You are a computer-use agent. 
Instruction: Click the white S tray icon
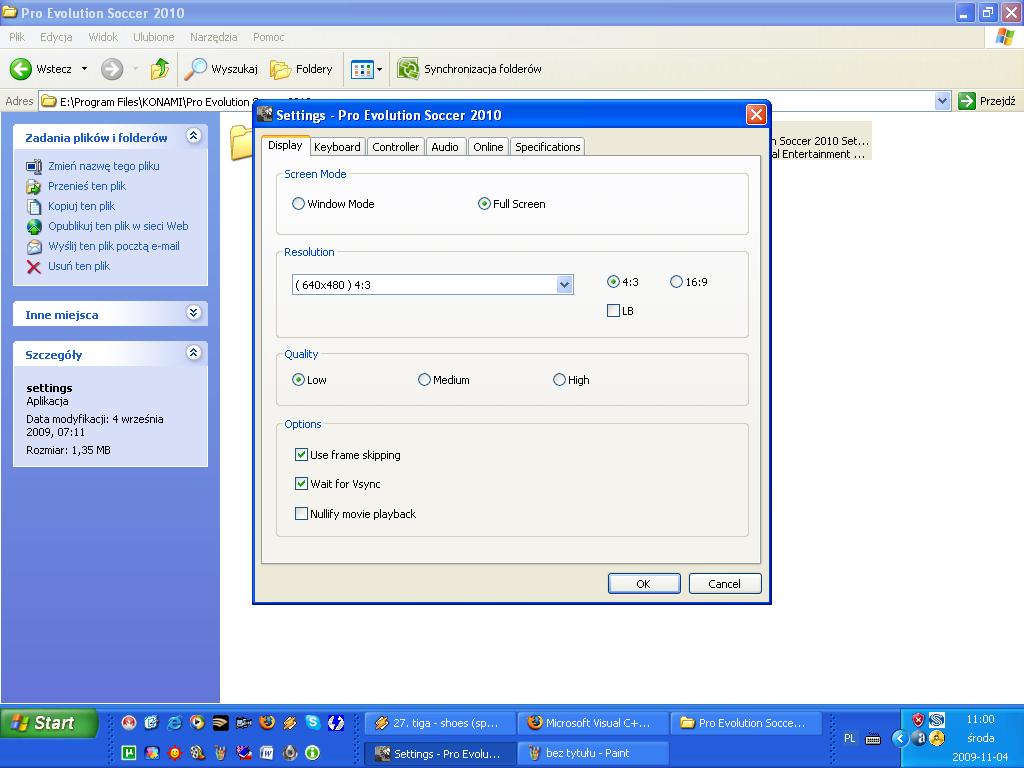[936, 720]
